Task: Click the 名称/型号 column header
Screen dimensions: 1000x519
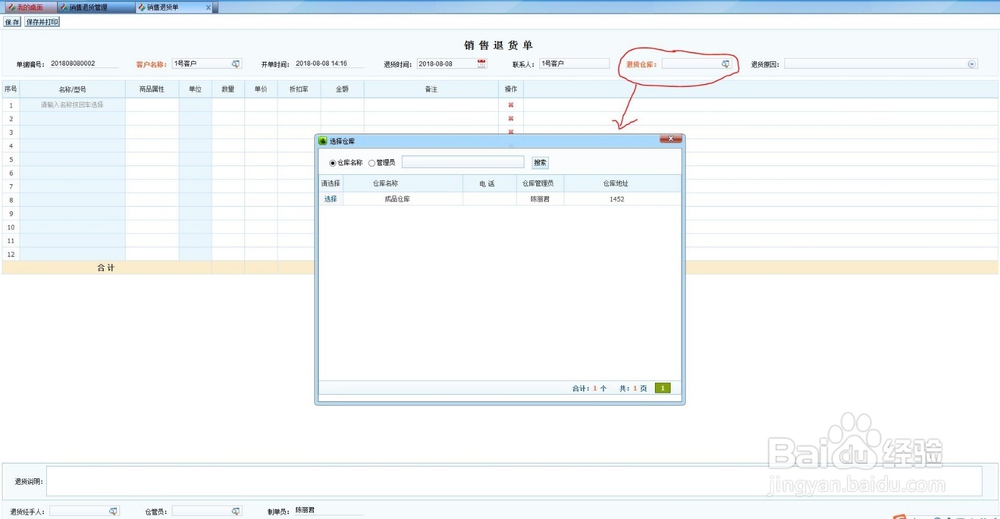Action: [x=72, y=89]
